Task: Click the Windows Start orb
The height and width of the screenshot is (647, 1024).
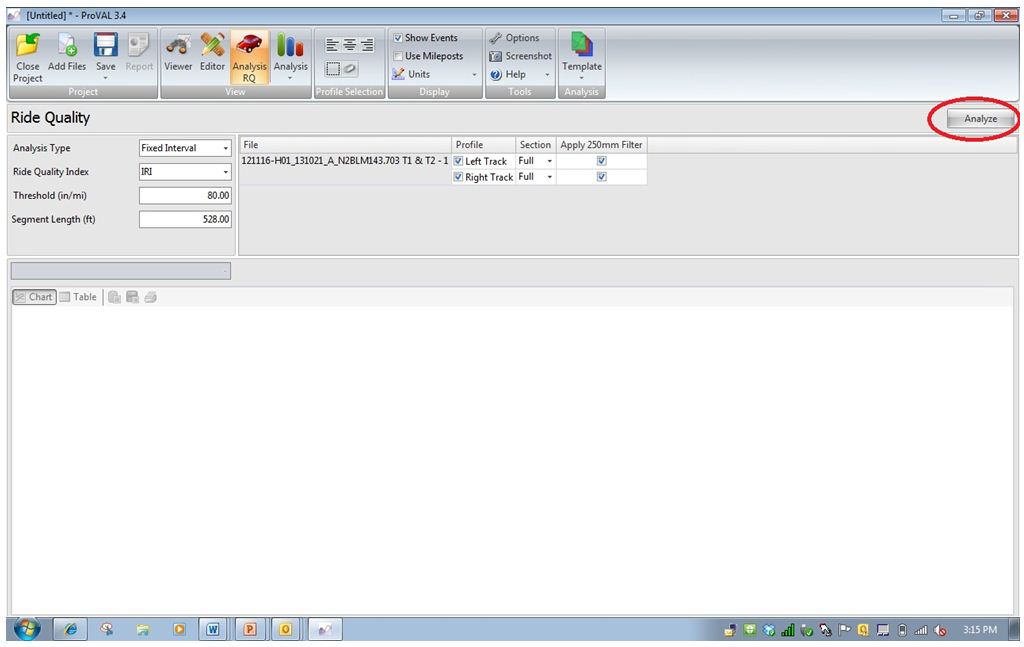Action: [x=27, y=629]
